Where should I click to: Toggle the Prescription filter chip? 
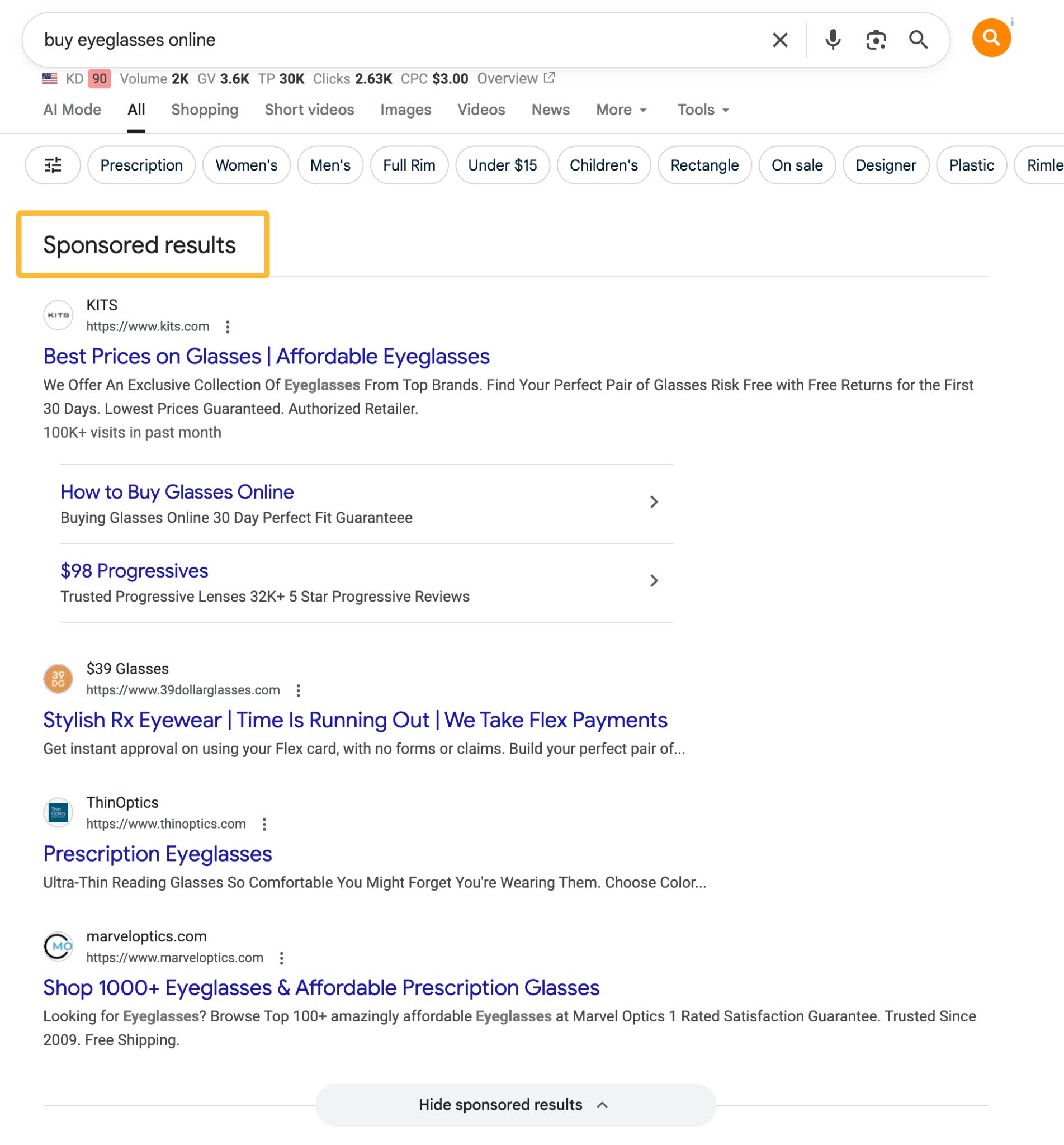(x=141, y=165)
